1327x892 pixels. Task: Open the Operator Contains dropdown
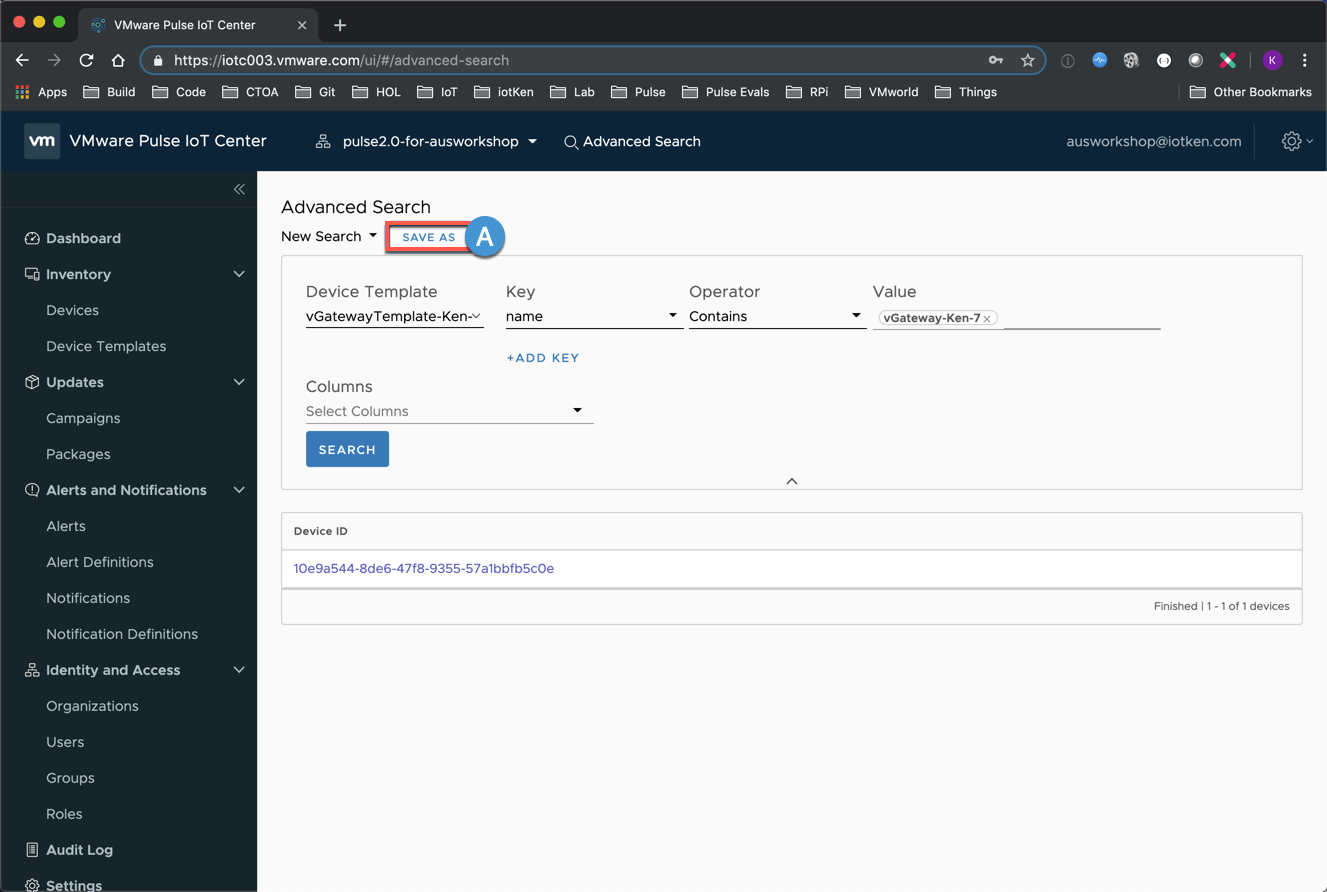776,316
